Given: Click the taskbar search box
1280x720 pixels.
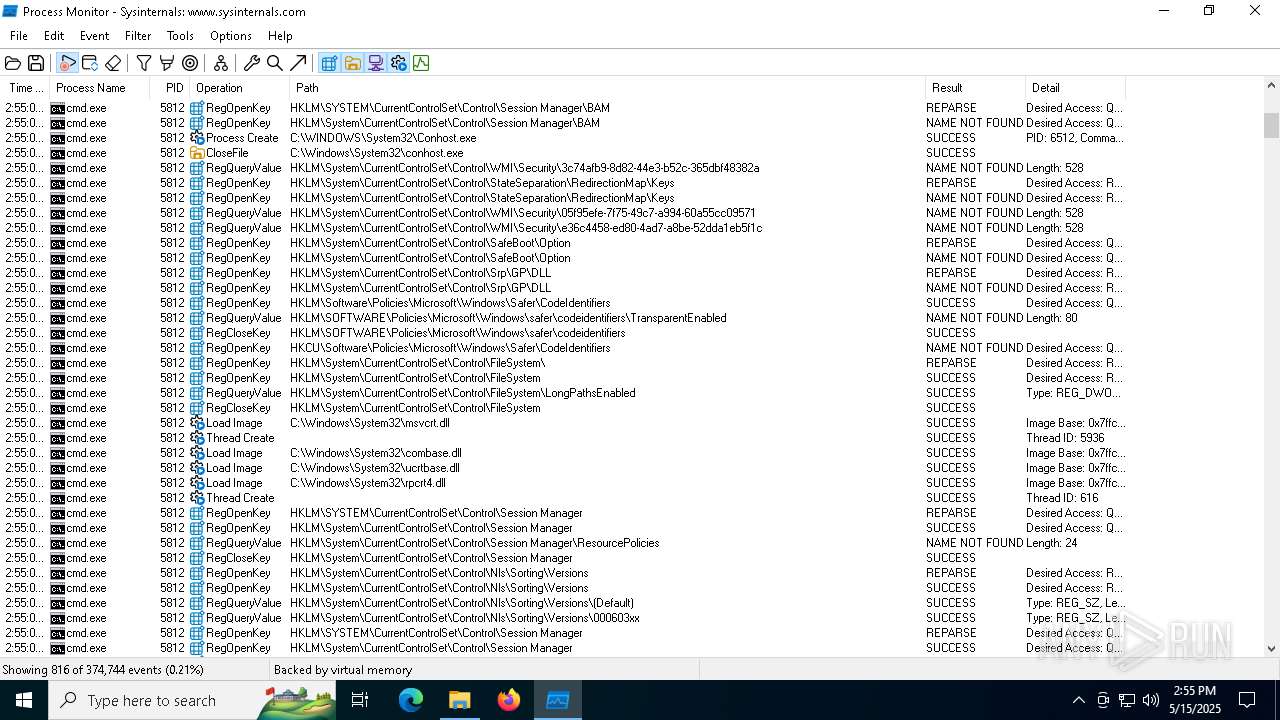Looking at the screenshot, I should point(190,700).
